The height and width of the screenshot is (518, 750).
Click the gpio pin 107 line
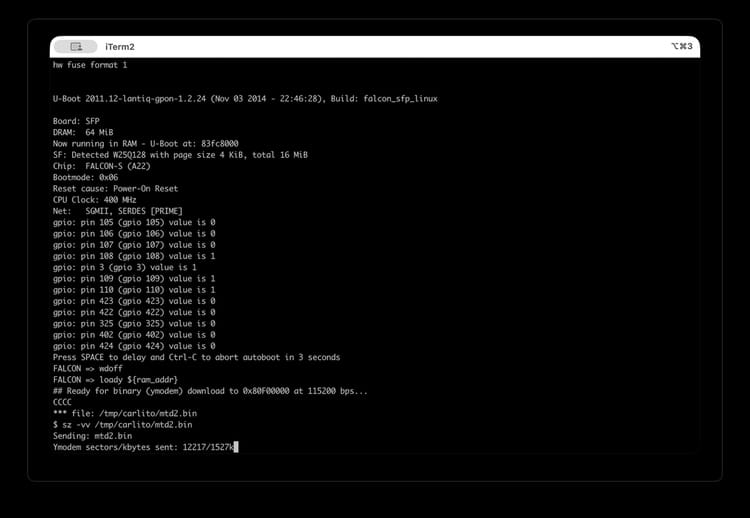(134, 244)
